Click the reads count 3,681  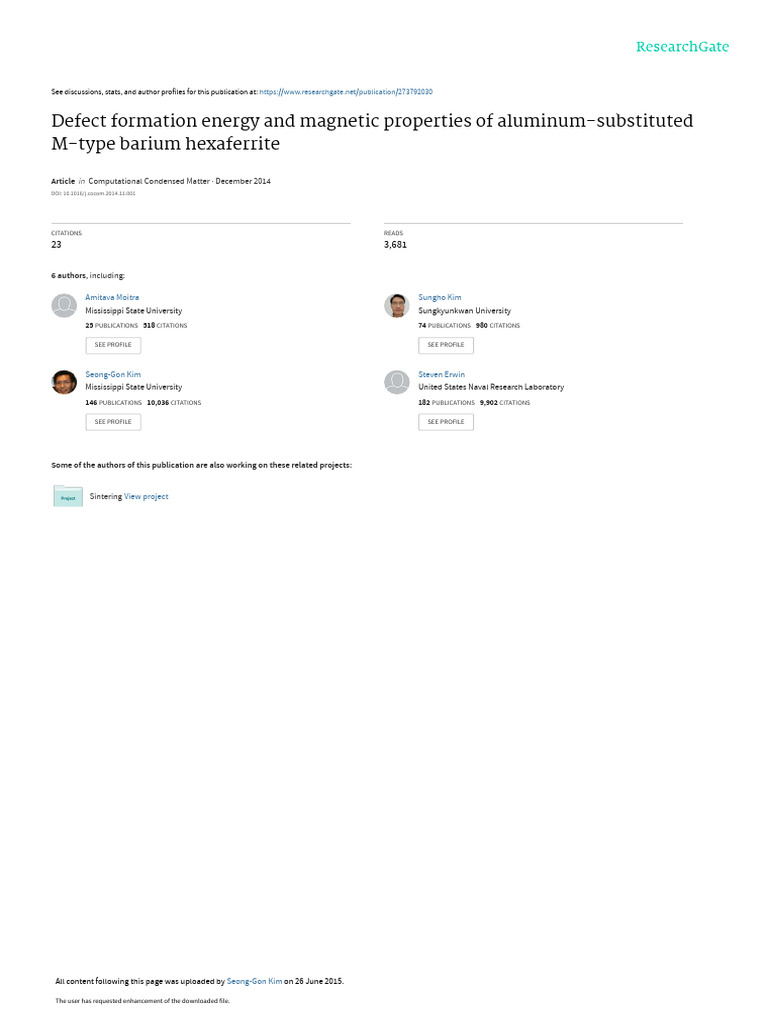395,245
